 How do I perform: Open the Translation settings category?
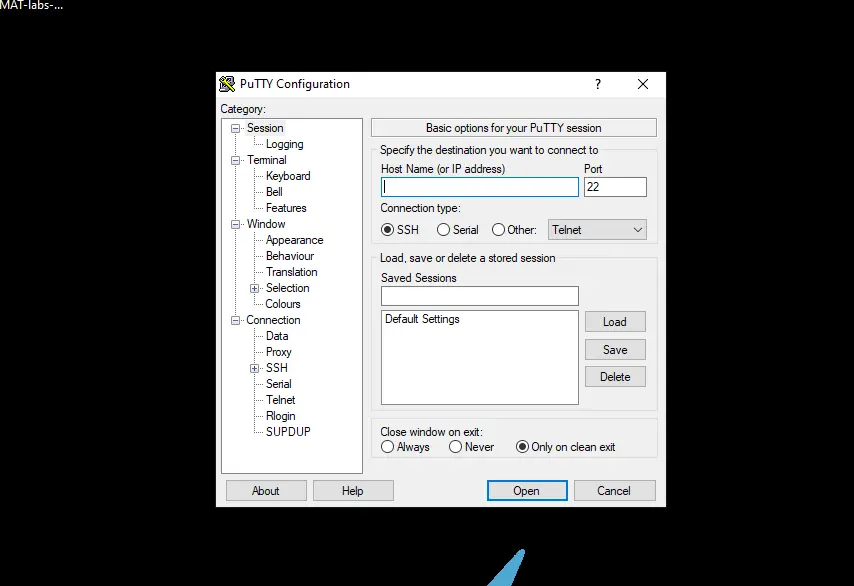point(291,272)
